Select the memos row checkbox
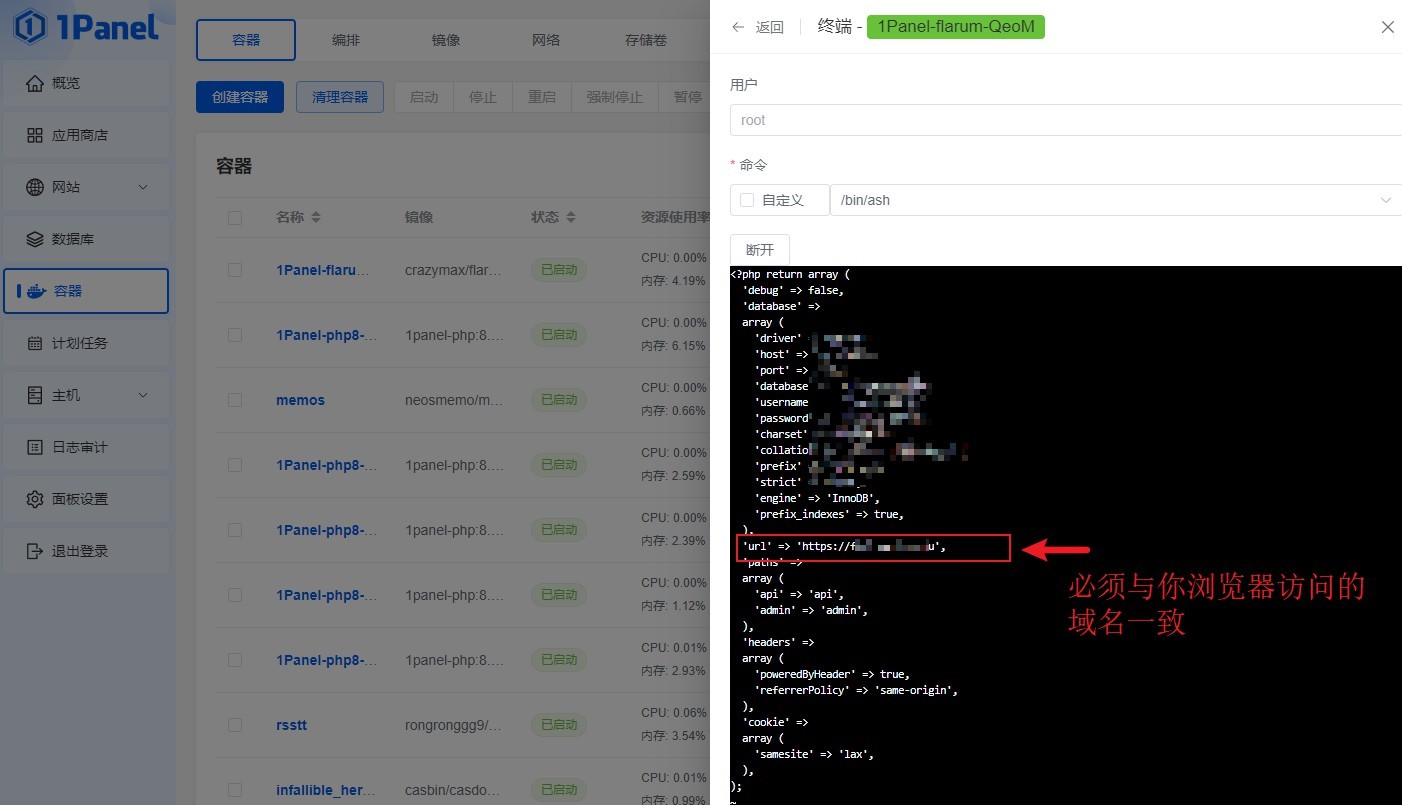 pyautogui.click(x=235, y=400)
